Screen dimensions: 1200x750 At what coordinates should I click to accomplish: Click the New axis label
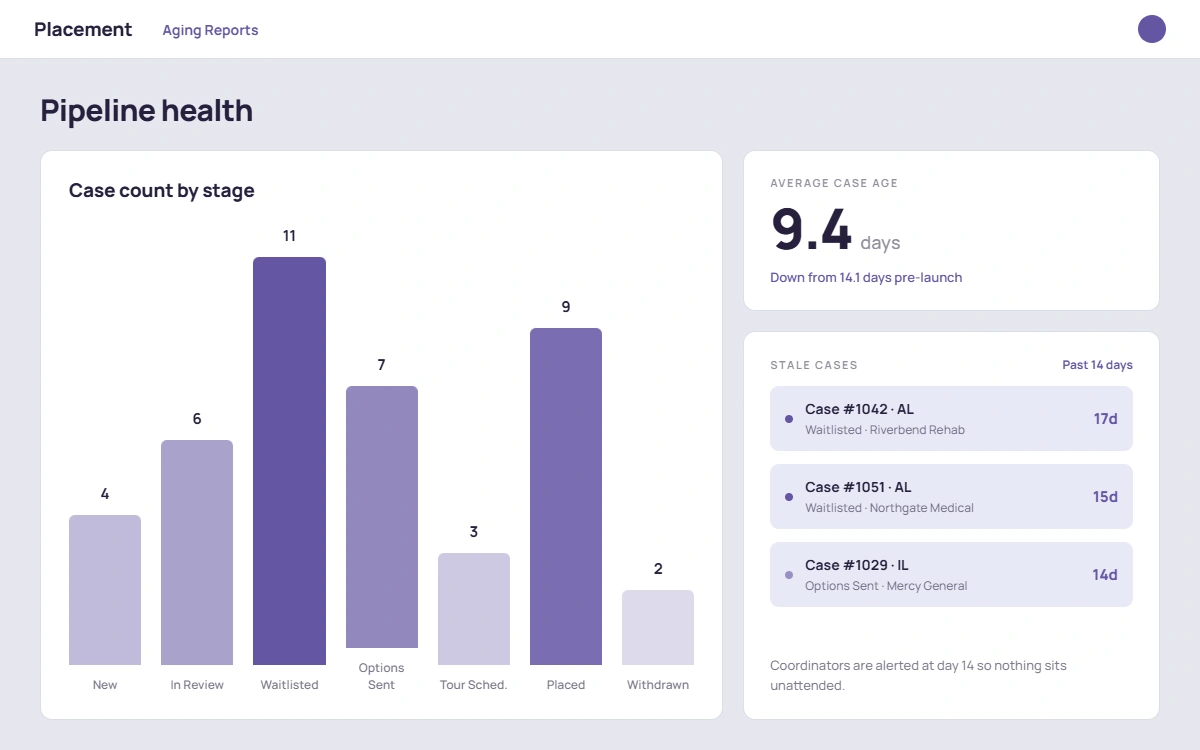coord(105,685)
